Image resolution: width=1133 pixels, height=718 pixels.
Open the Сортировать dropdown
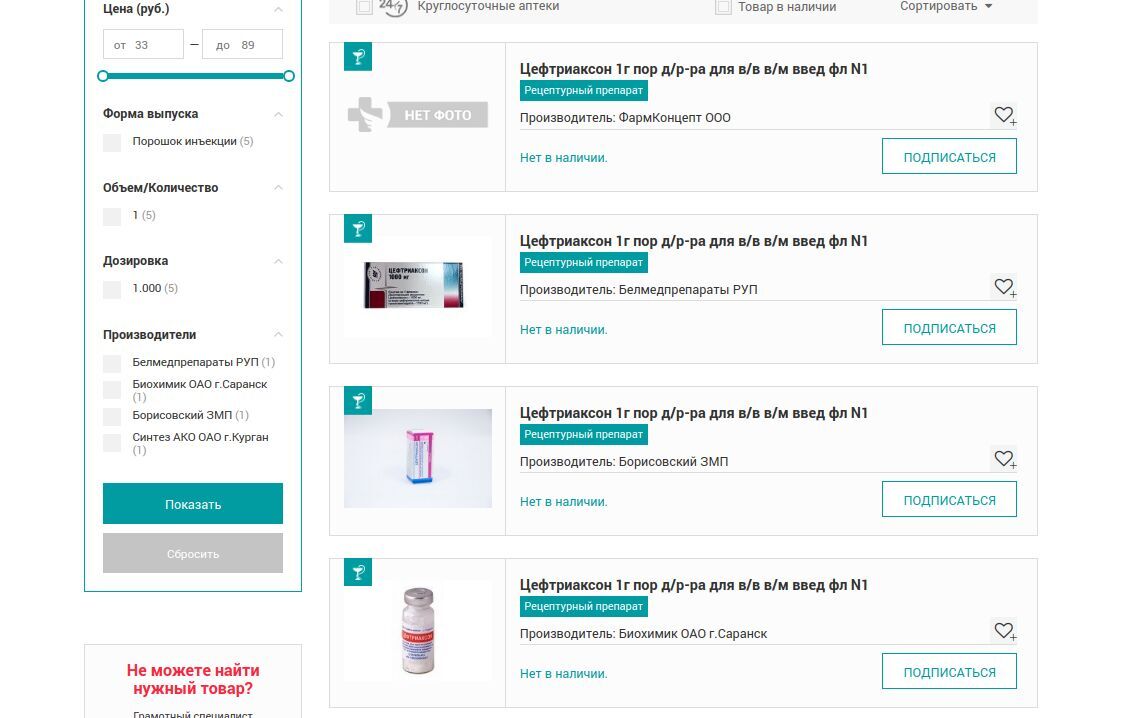(x=946, y=7)
